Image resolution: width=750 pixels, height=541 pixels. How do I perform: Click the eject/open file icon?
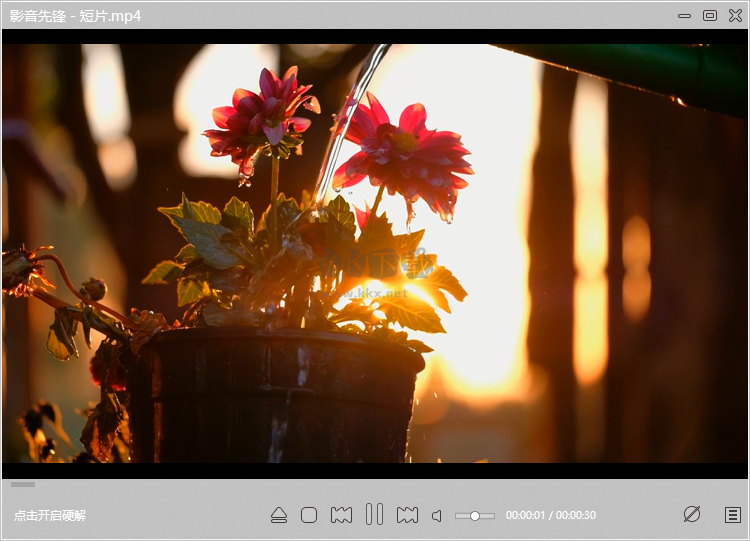point(279,515)
